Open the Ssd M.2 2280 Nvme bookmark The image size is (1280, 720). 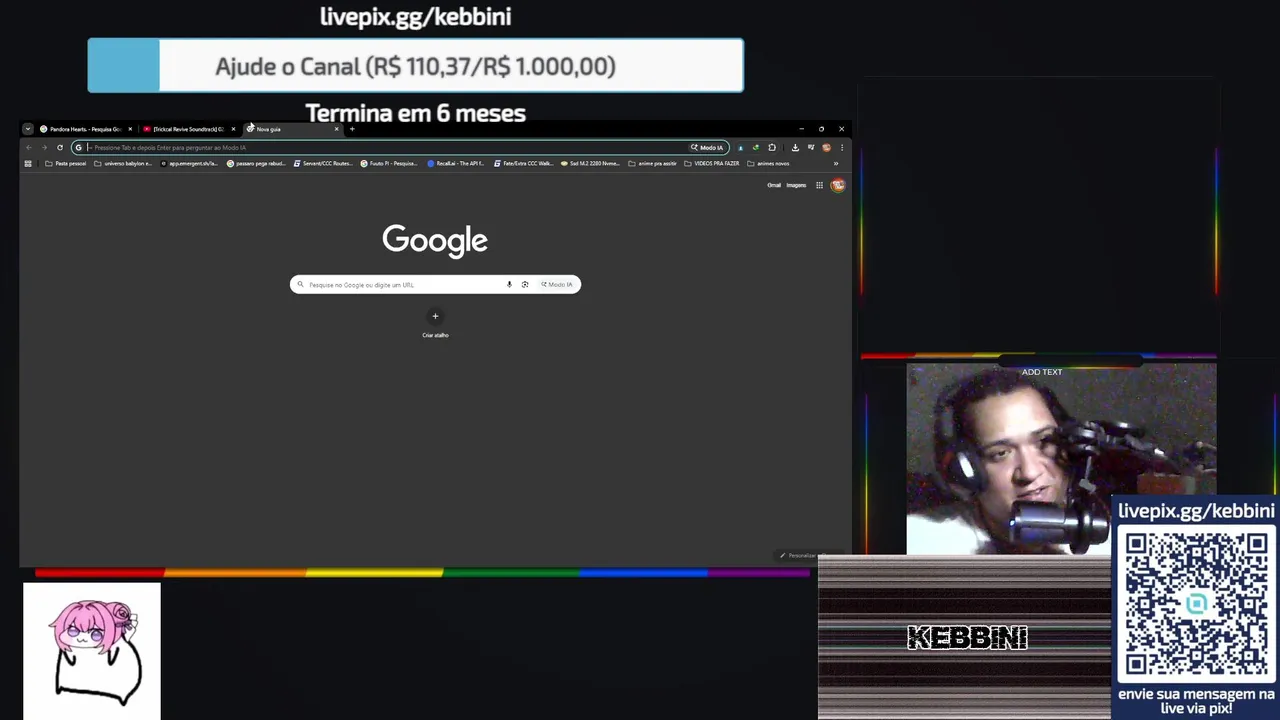click(x=591, y=163)
